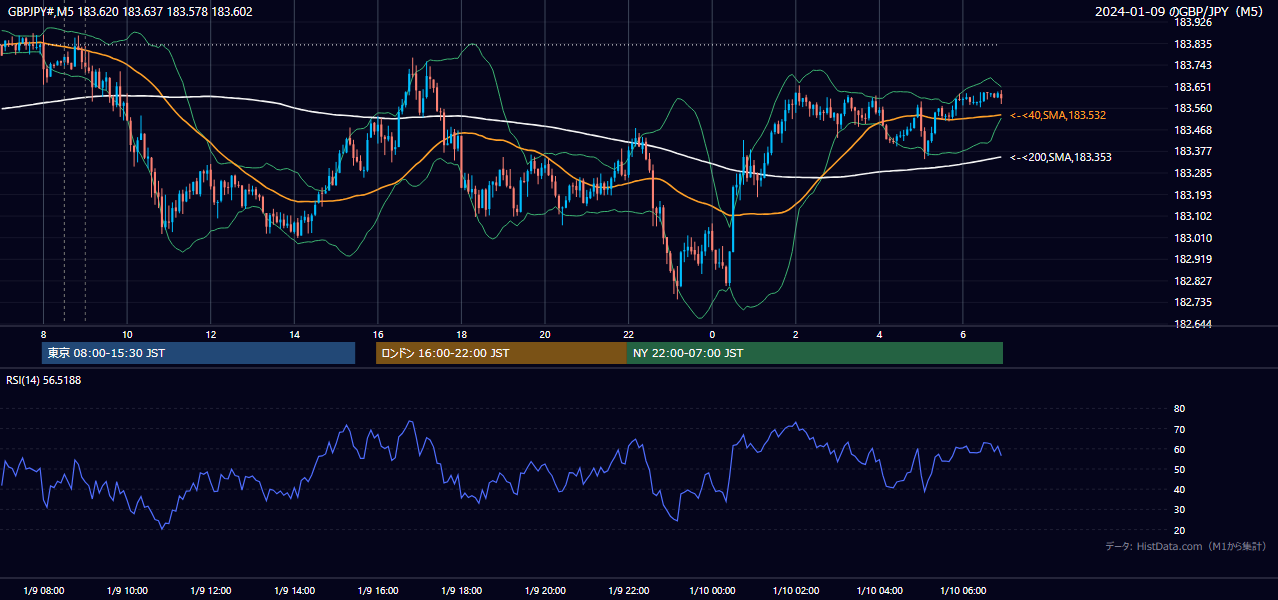Click the 1/9 08:00 time label
The height and width of the screenshot is (600, 1278).
tap(43, 591)
